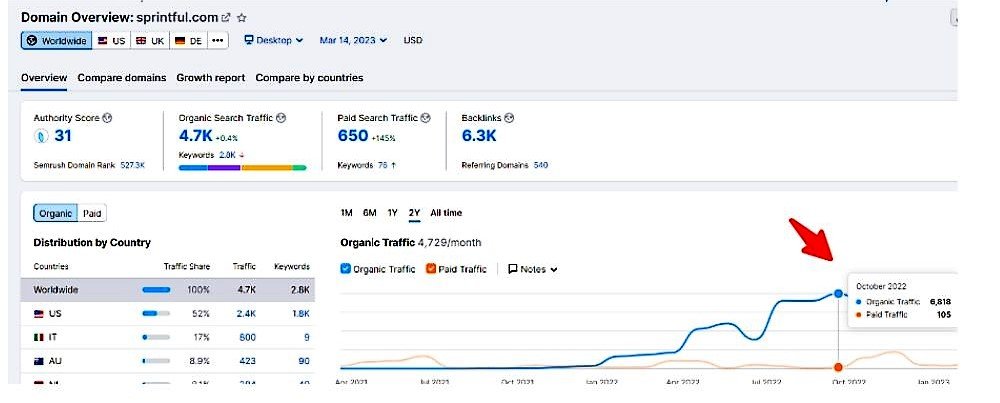This screenshot has height=403, width=1000.
Task: Show Paid Search Traffic info icon
Action: click(x=425, y=118)
